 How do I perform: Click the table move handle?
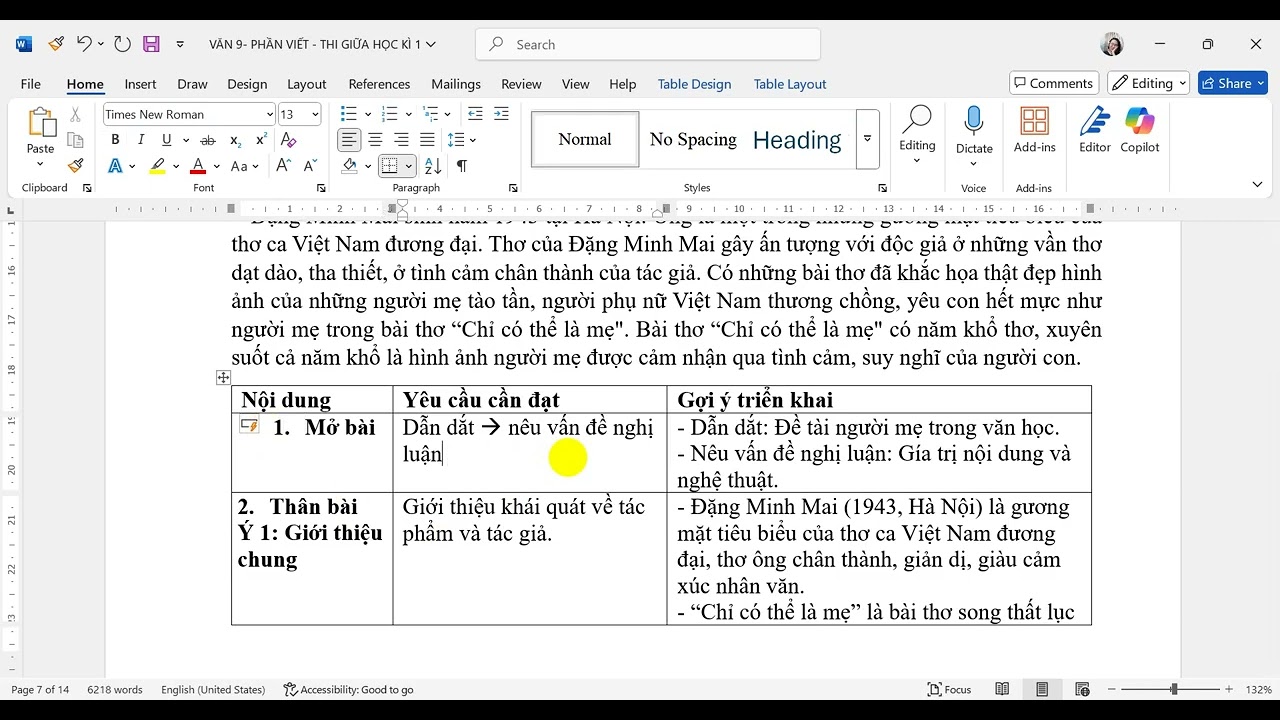pyautogui.click(x=223, y=377)
